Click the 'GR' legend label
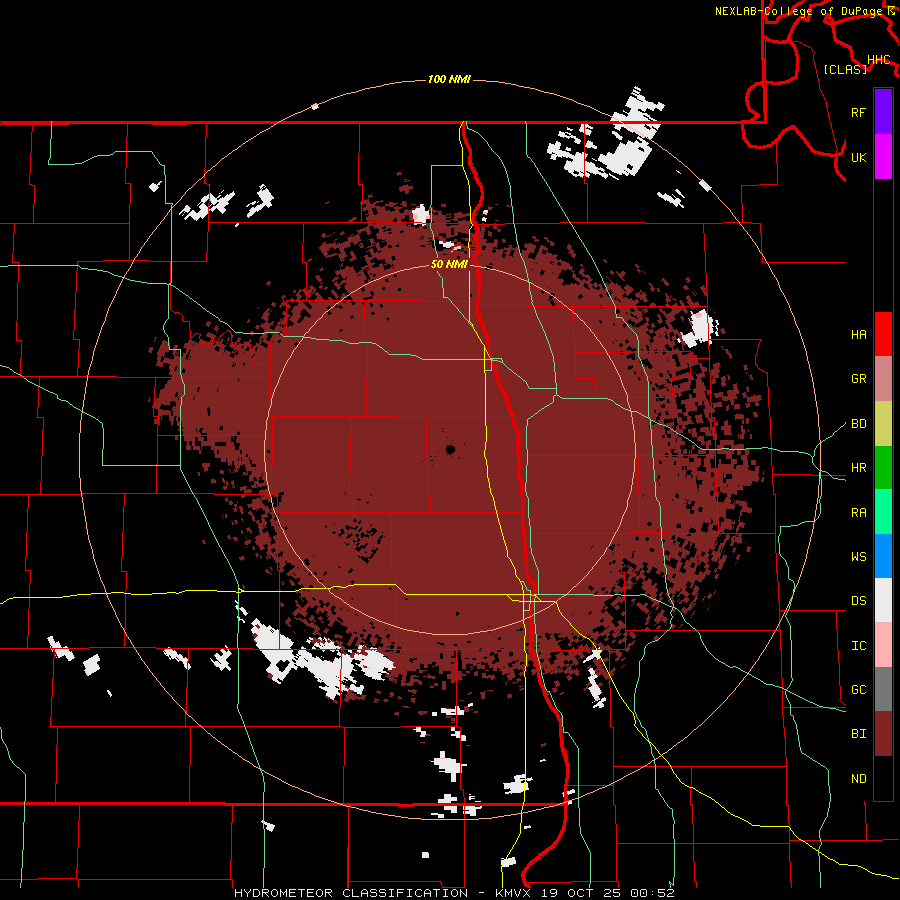The width and height of the screenshot is (900, 900). click(x=858, y=379)
